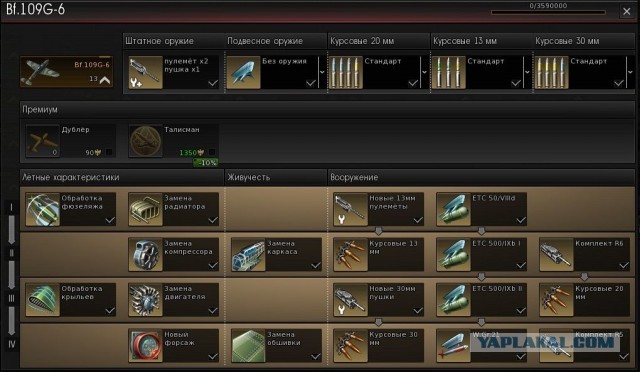The image size is (640, 372).
Task: Click the 'Курсовые 20 мм' belts module icon
Action: [556, 301]
